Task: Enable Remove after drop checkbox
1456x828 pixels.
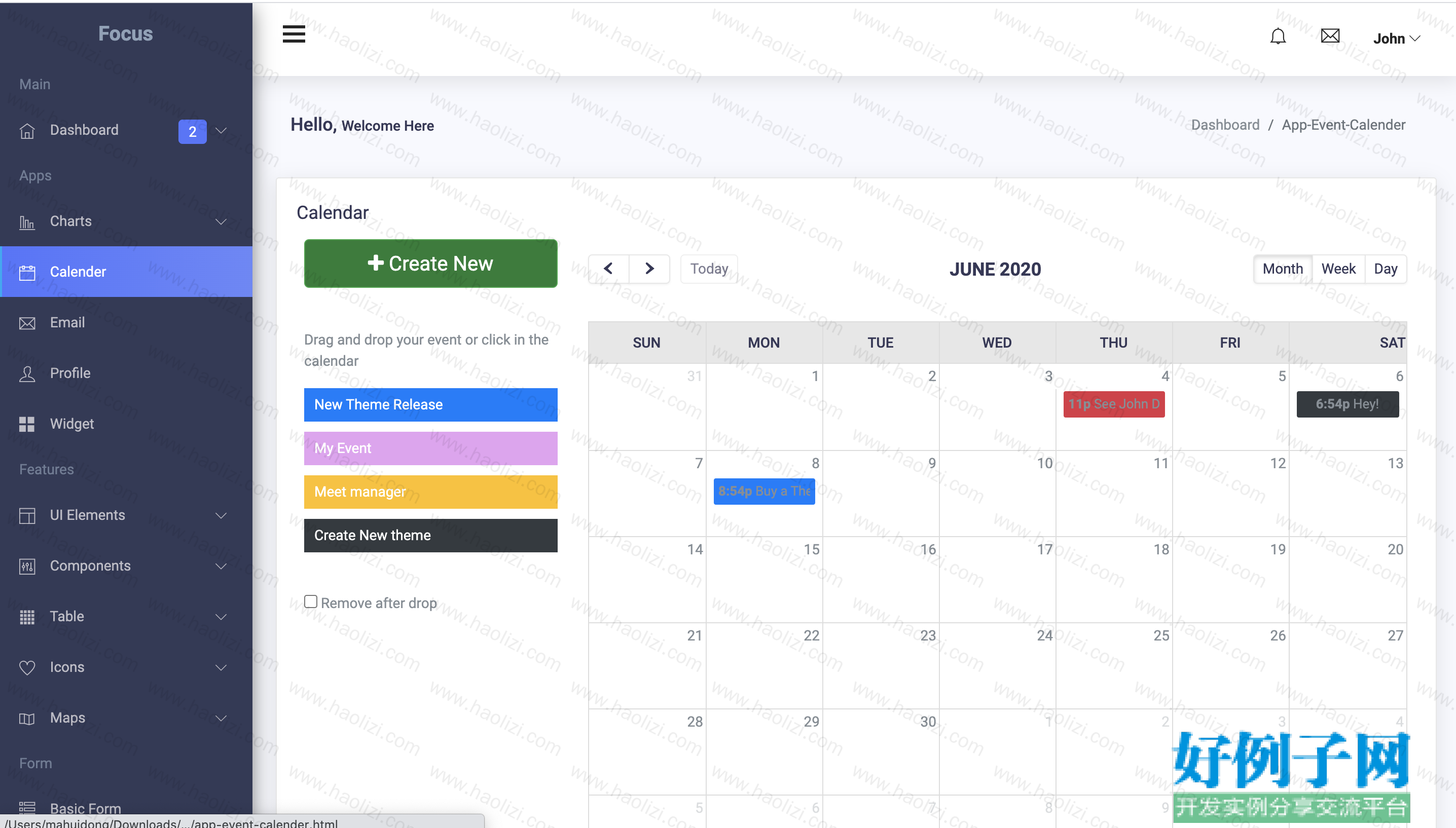Action: (x=311, y=601)
